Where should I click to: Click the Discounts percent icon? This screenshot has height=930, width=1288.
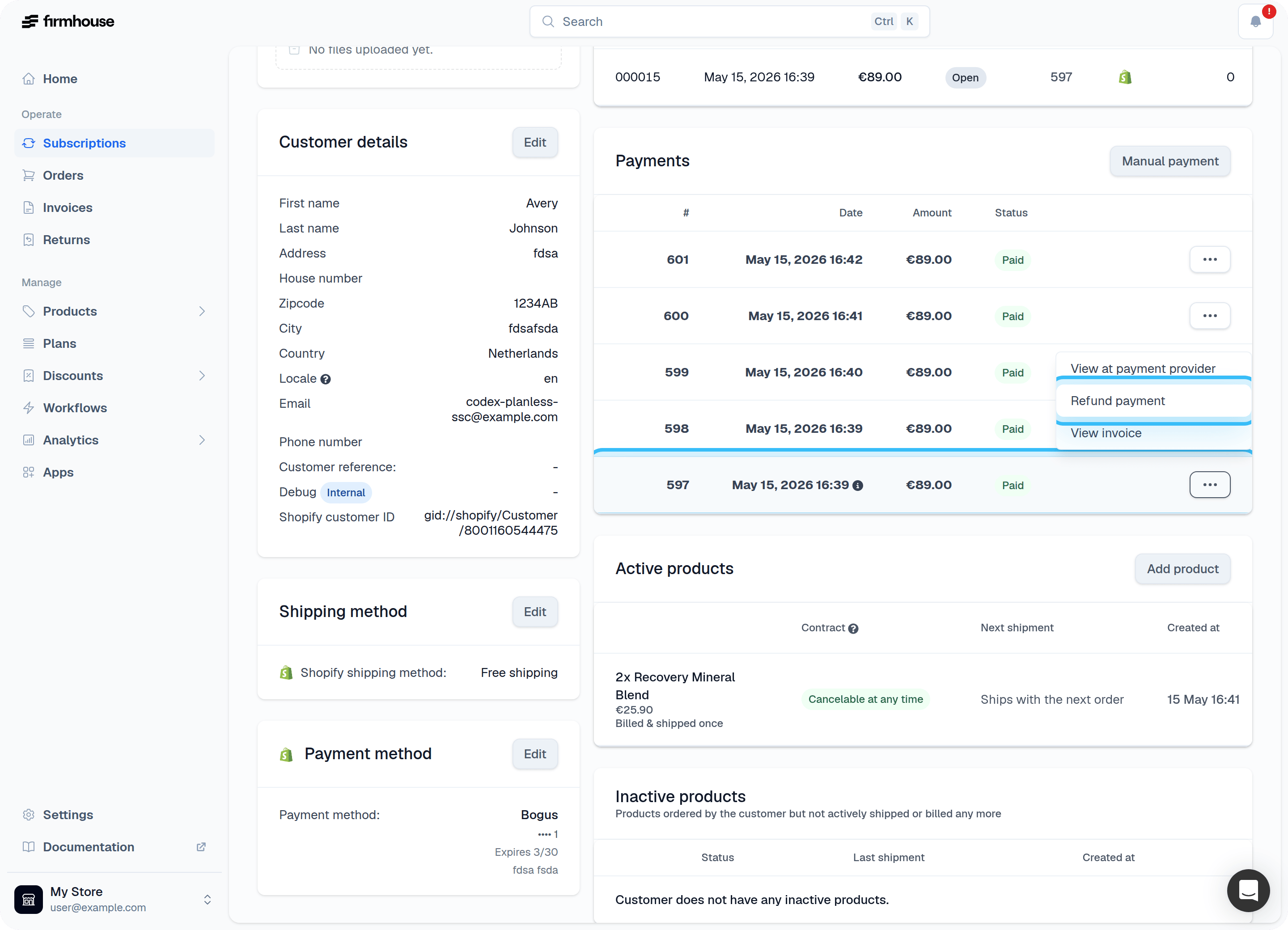click(28, 376)
